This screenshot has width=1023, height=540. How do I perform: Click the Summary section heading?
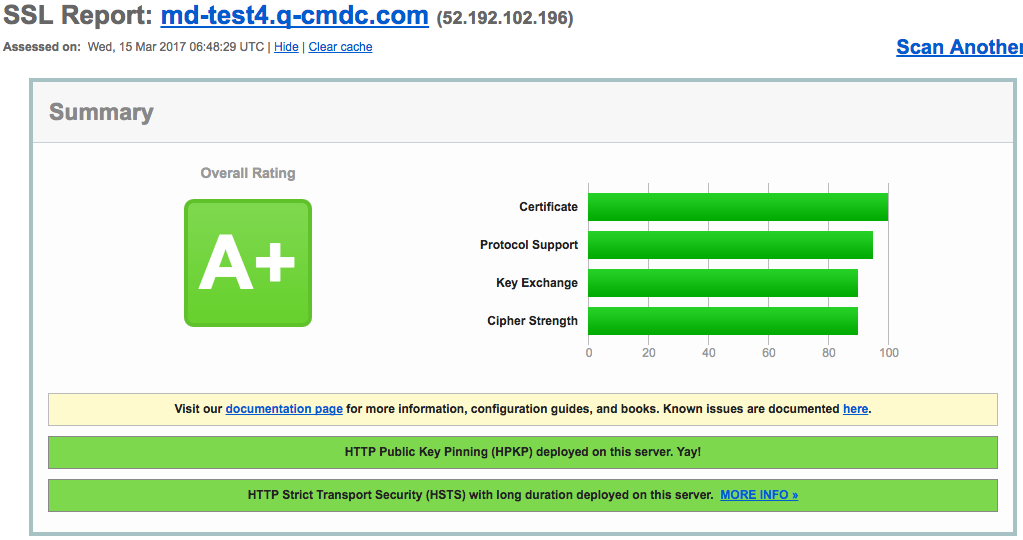101,112
